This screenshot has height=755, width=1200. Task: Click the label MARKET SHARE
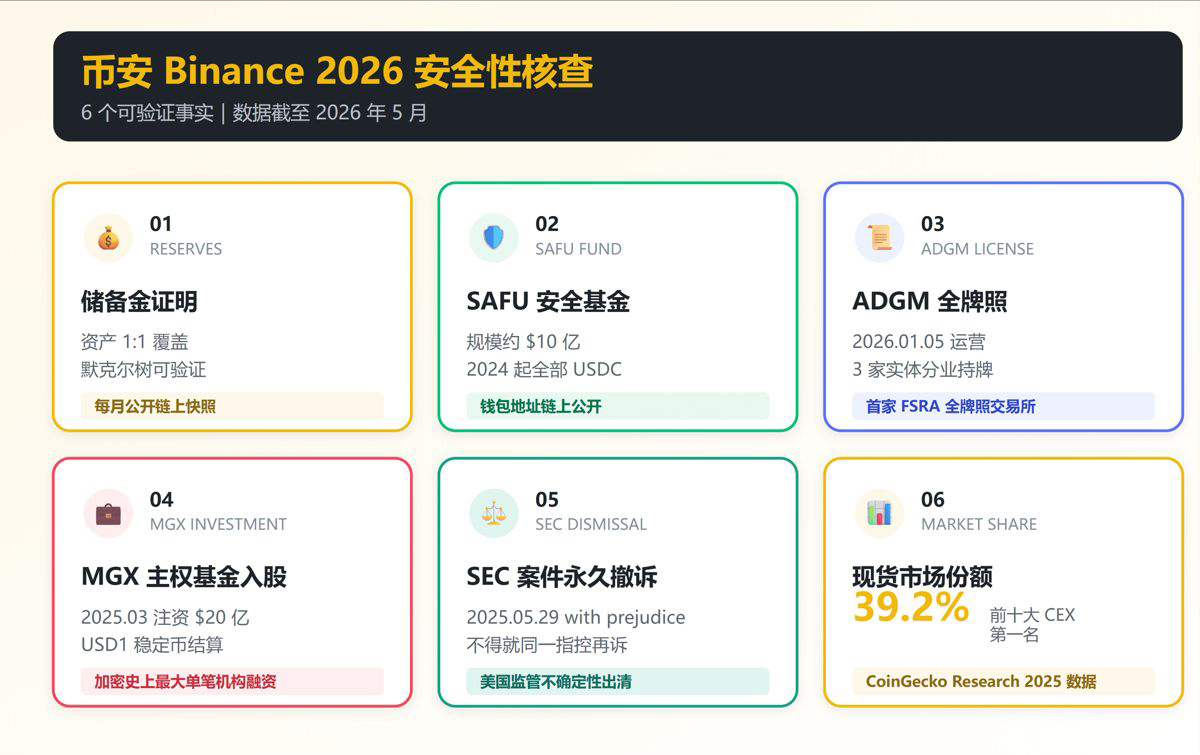pos(979,524)
